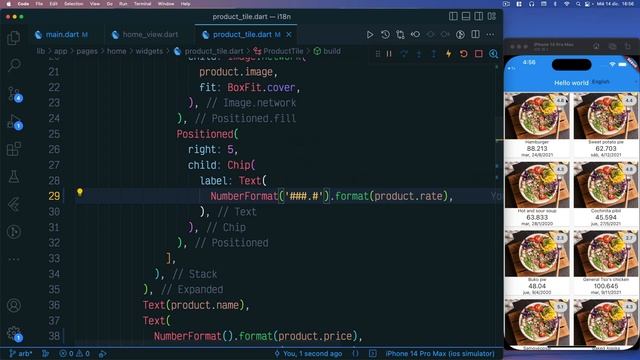Close the product_tile.dart tab

289,35
